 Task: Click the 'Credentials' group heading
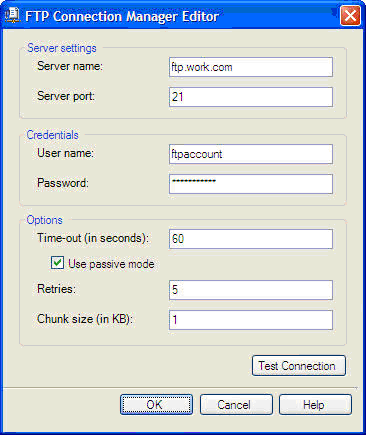[x=53, y=135]
